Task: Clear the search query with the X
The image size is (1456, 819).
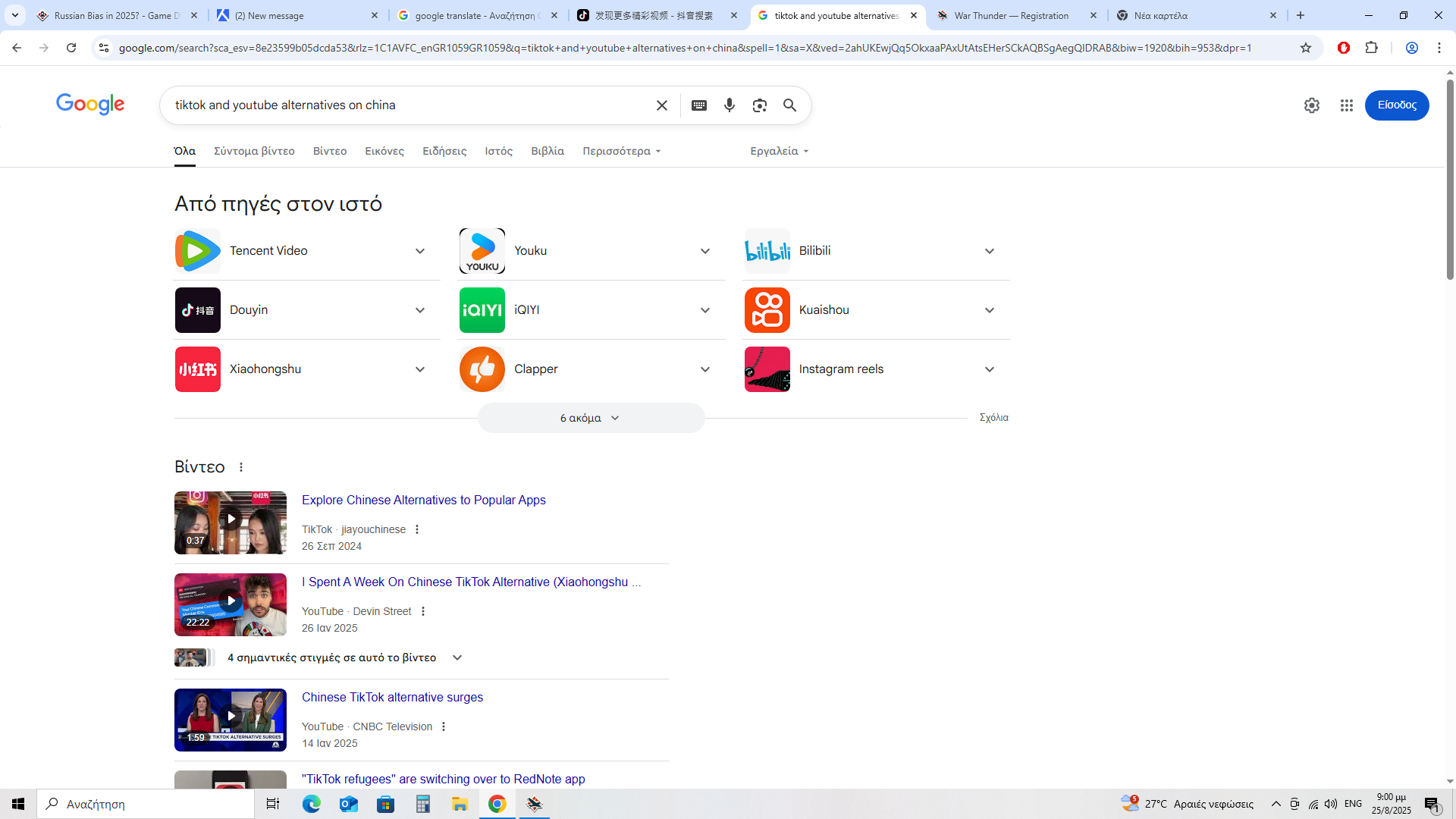Action: [x=662, y=105]
